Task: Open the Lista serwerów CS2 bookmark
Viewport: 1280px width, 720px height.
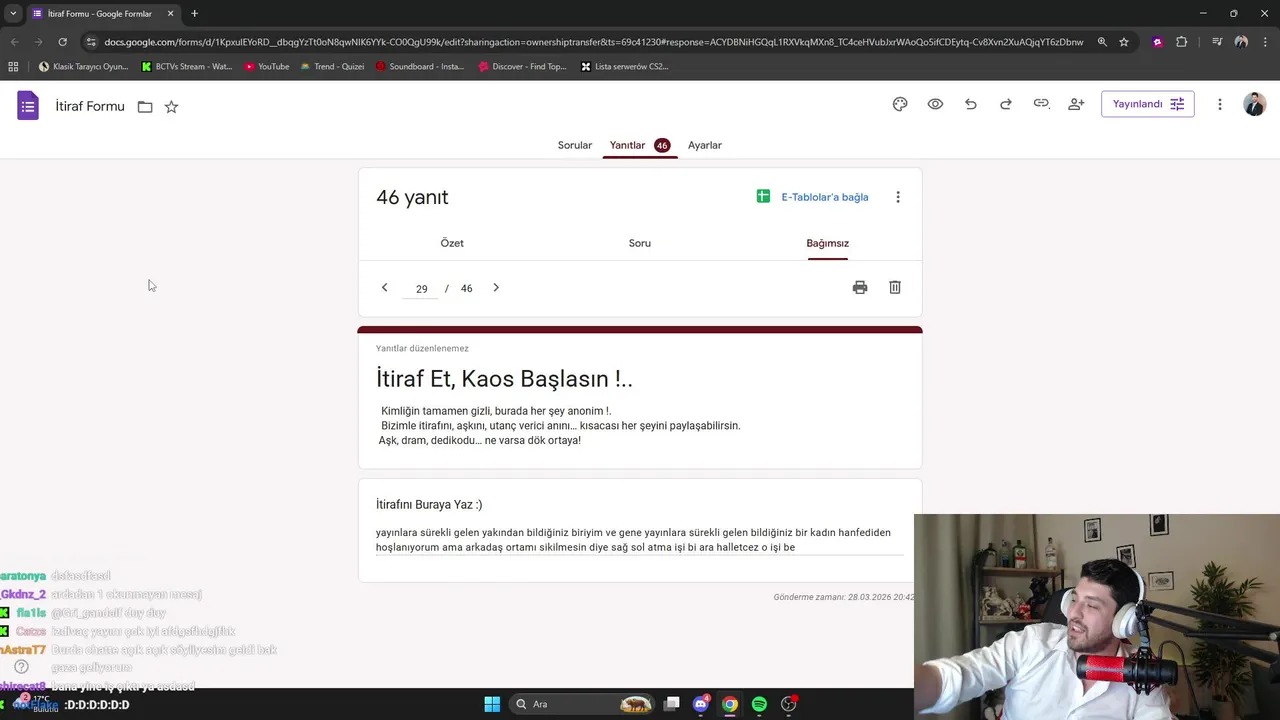Action: pyautogui.click(x=625, y=66)
